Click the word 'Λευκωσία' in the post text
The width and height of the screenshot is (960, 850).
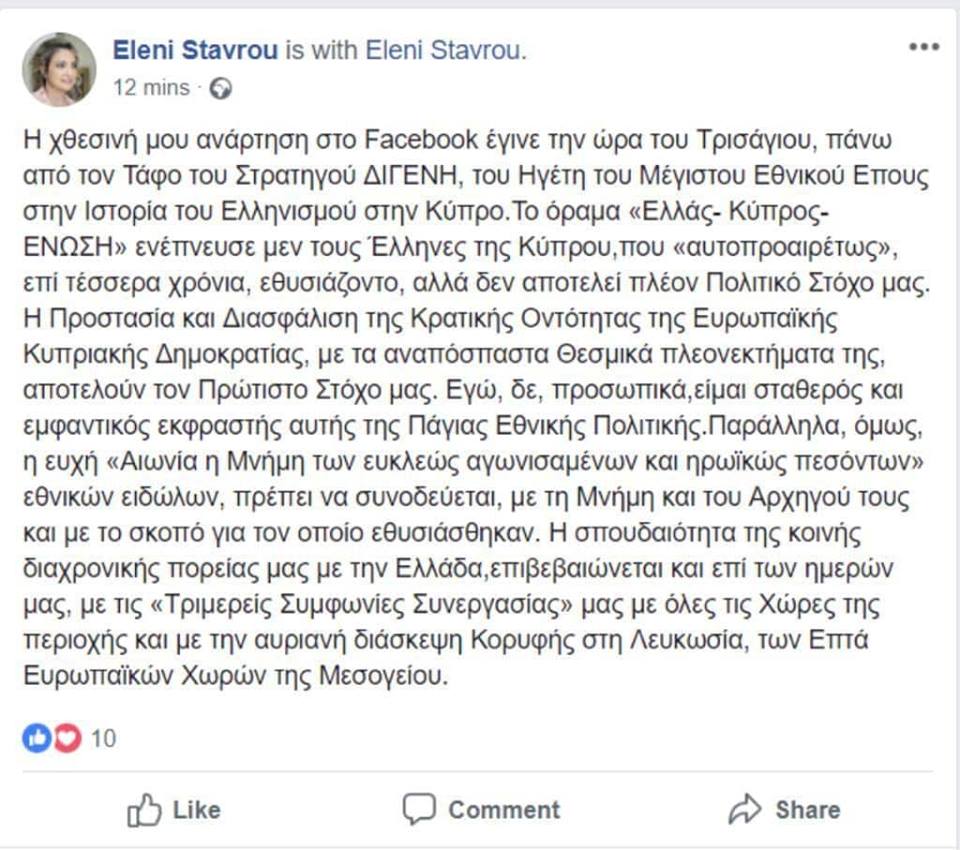686,641
